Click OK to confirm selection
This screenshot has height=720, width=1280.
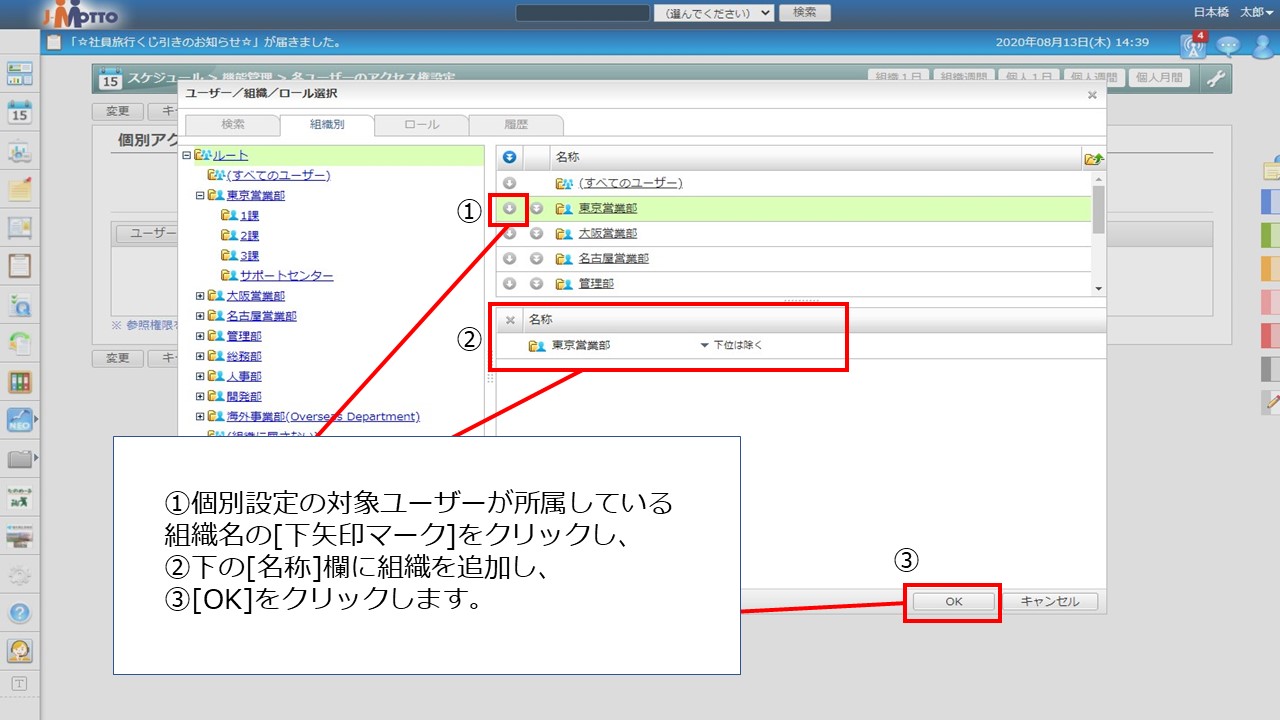click(x=954, y=602)
